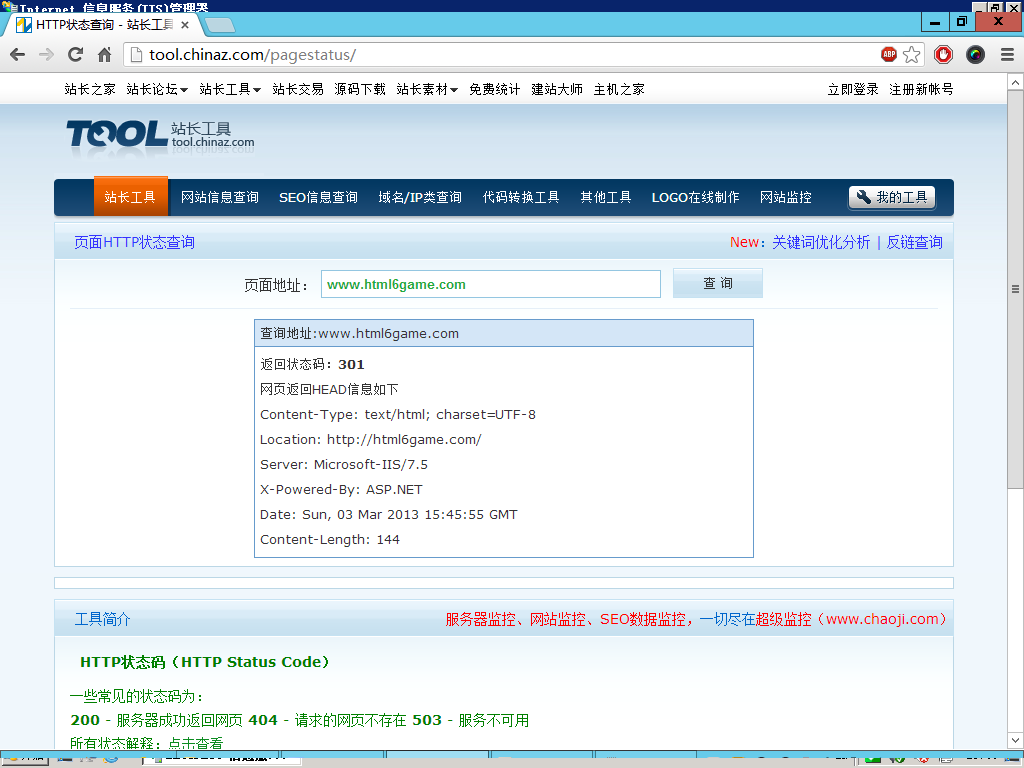Go back with the browser back arrow

point(18,55)
